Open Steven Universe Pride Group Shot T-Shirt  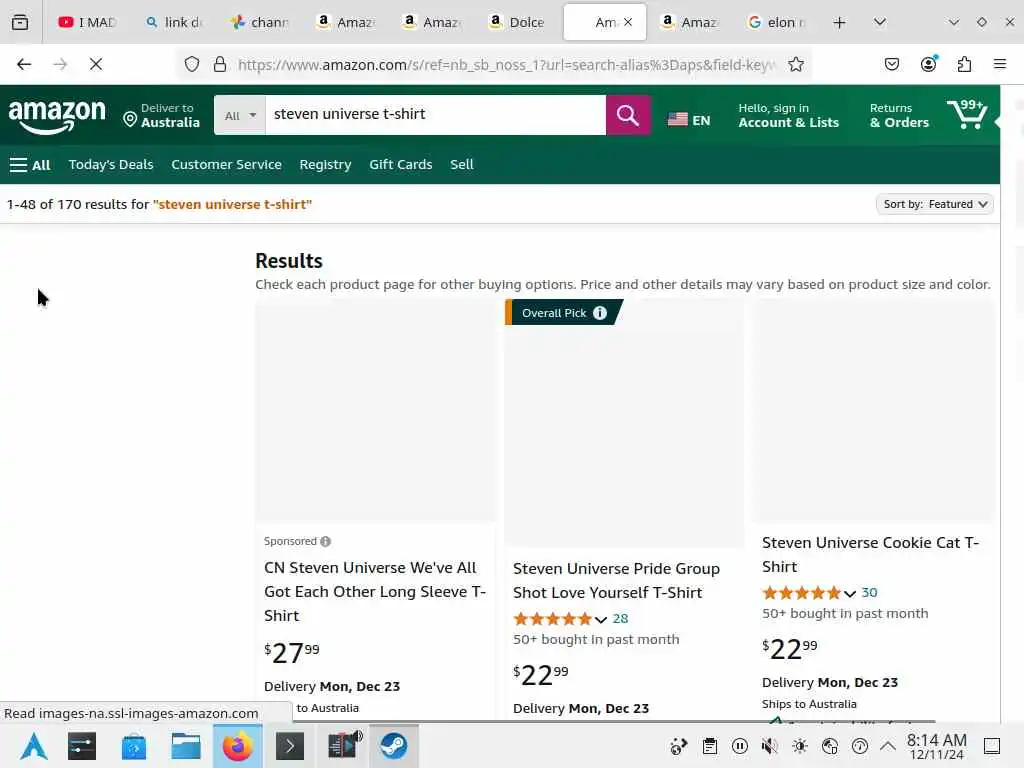click(x=616, y=581)
